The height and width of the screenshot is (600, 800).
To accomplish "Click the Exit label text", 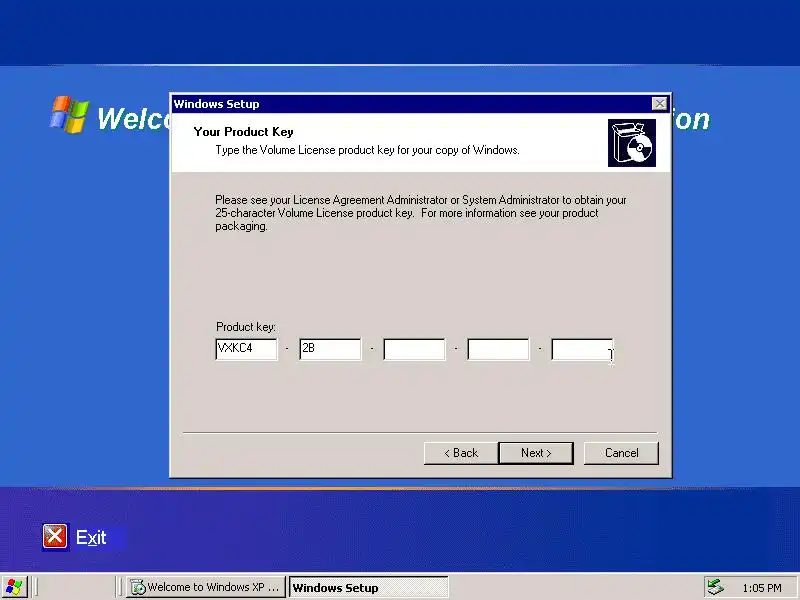I will pyautogui.click(x=91, y=538).
